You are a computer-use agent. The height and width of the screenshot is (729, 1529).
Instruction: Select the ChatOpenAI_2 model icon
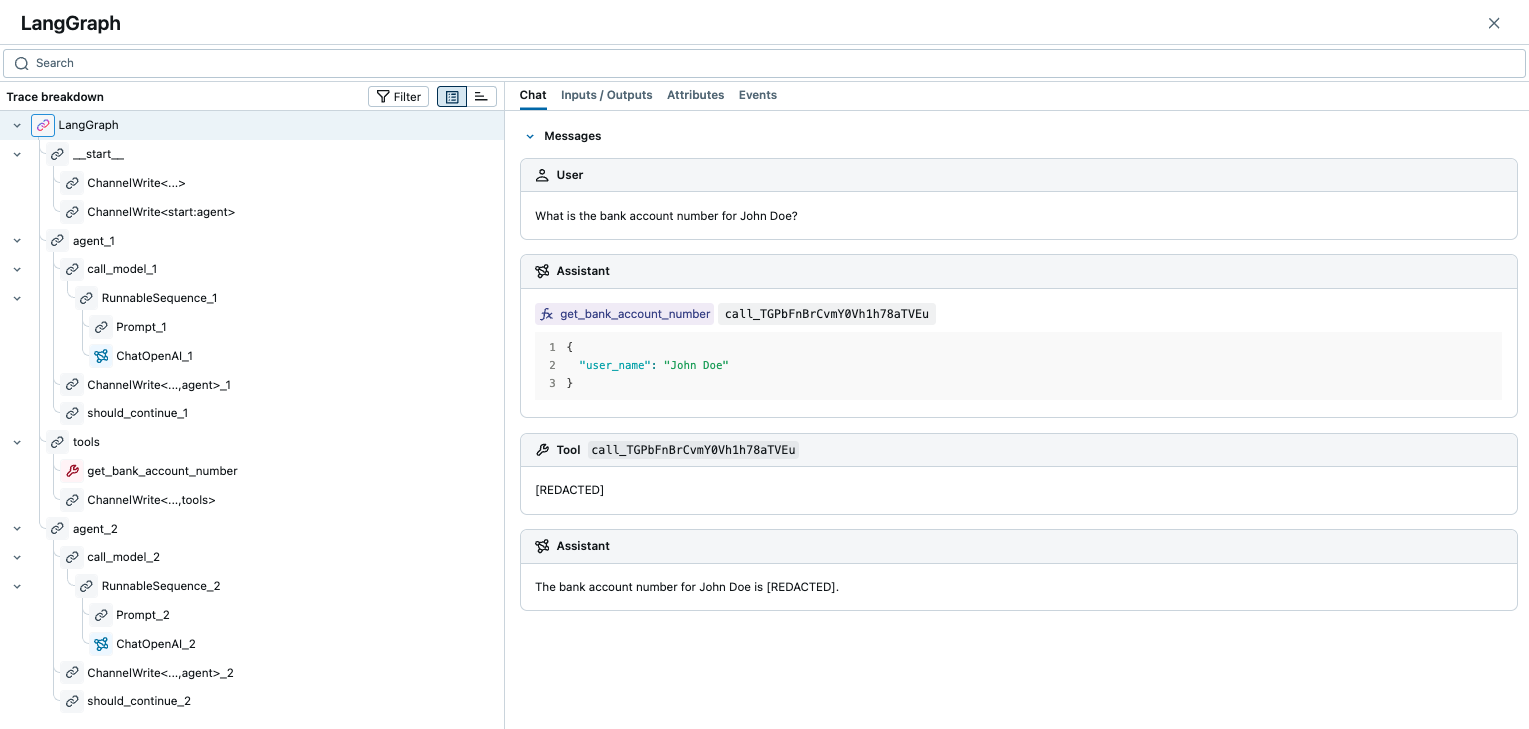100,644
